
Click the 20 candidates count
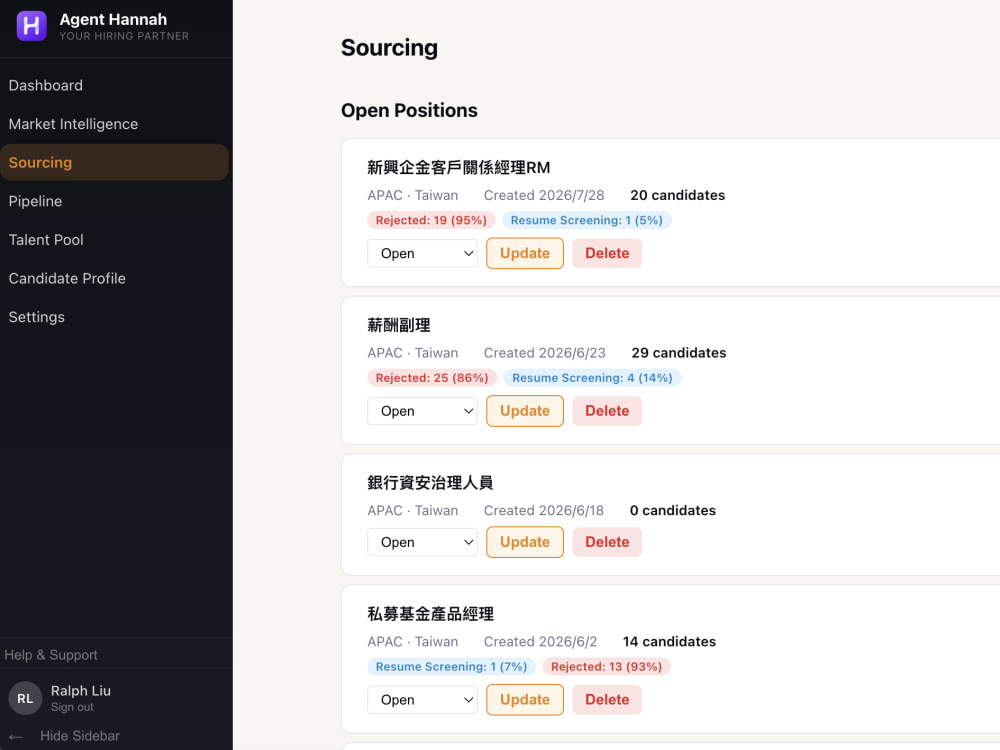coord(677,195)
